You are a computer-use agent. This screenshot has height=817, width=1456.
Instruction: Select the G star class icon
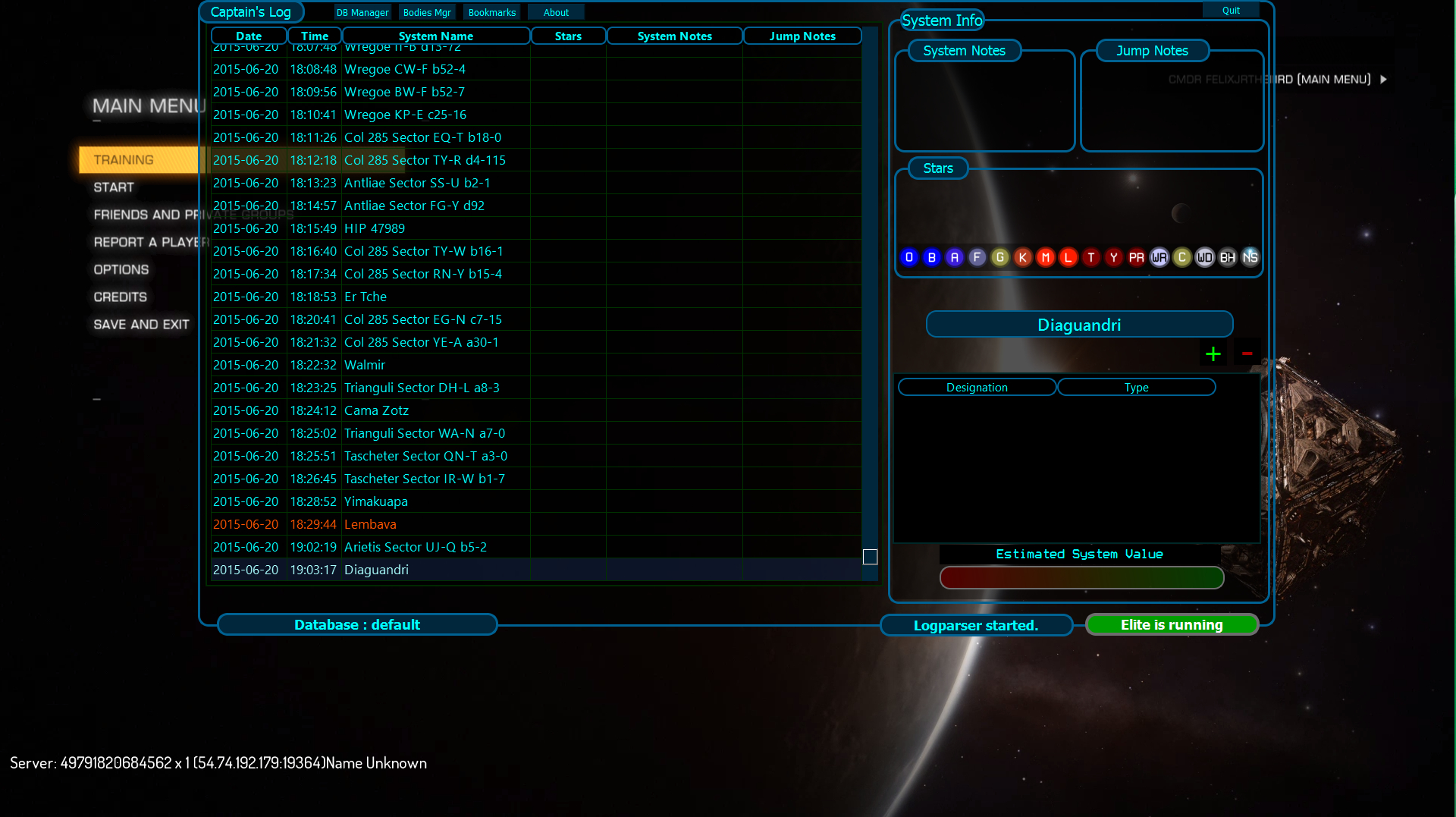pos(1000,258)
